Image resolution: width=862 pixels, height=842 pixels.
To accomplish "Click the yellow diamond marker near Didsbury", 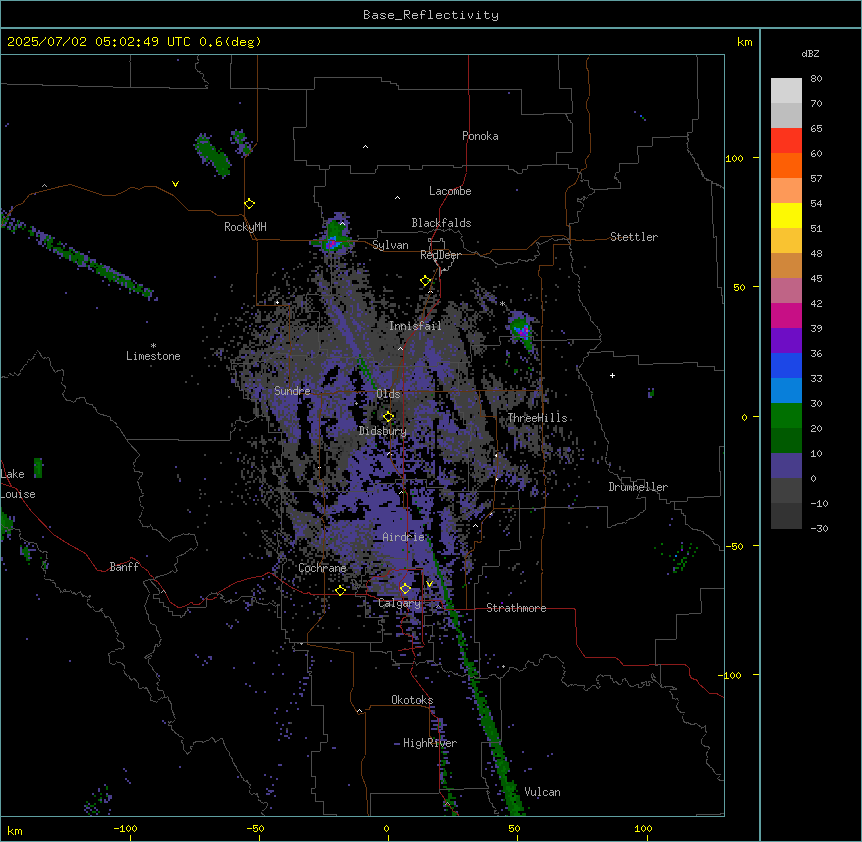I will pos(389,417).
